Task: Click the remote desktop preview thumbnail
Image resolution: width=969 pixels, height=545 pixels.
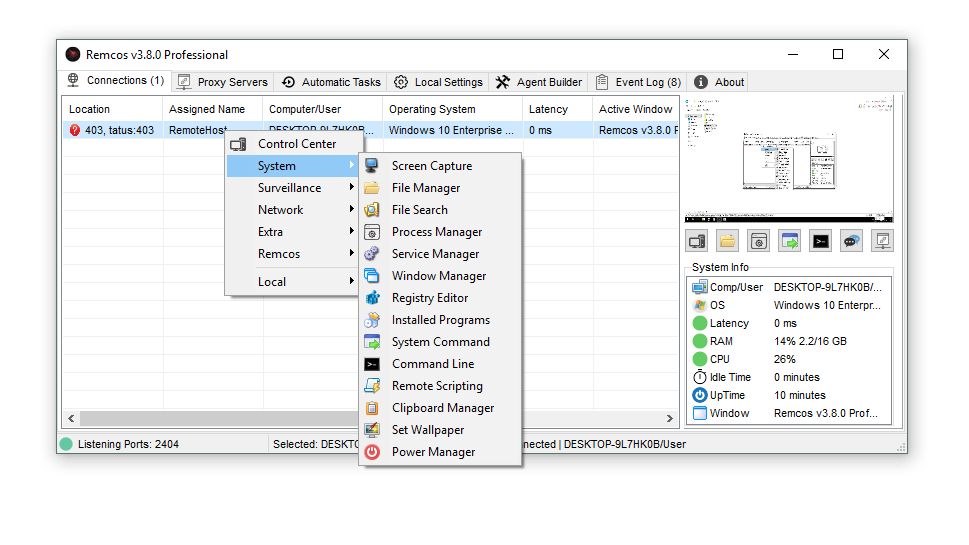Action: coord(788,160)
